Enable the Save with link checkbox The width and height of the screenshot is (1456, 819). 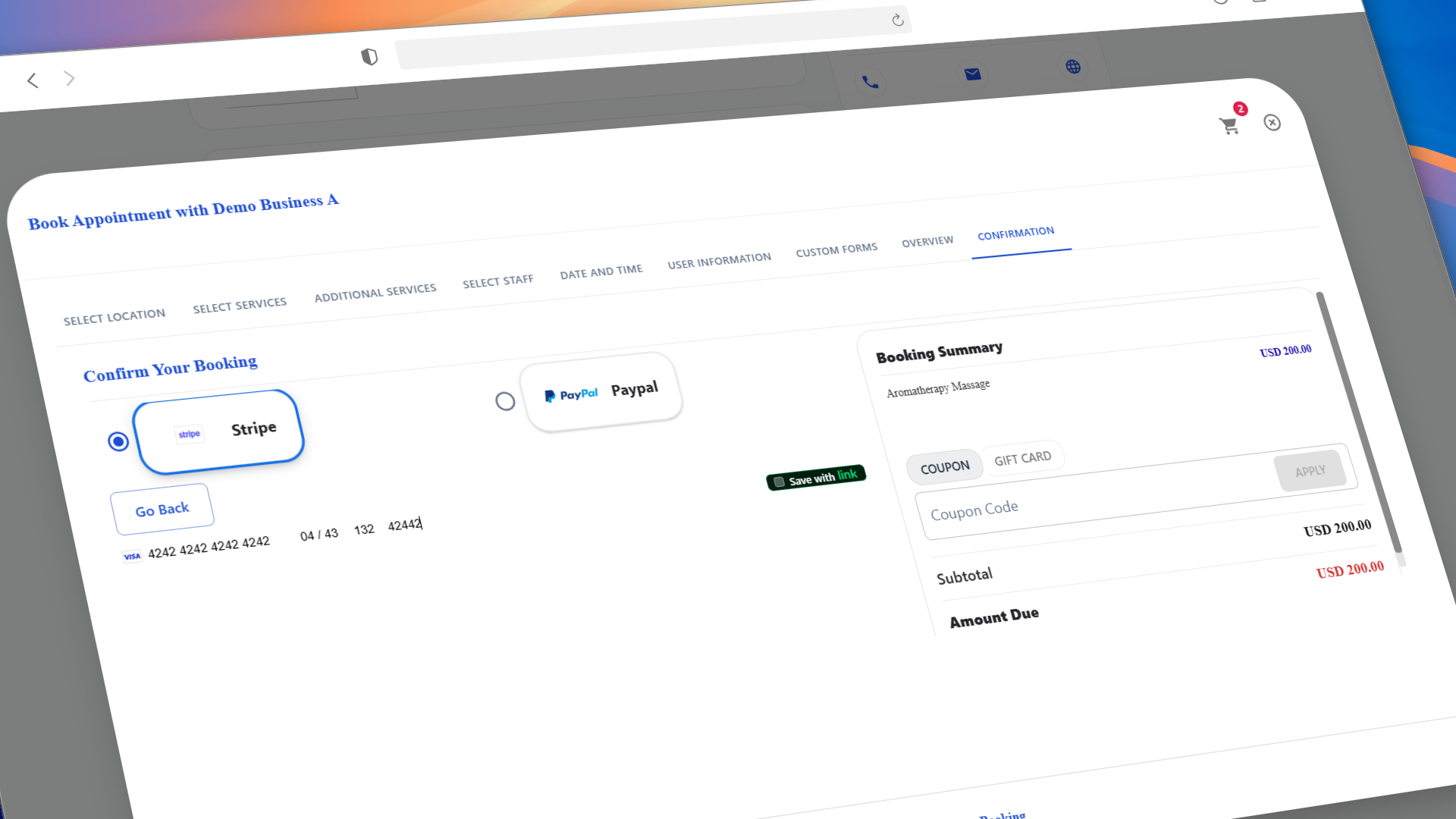(779, 481)
